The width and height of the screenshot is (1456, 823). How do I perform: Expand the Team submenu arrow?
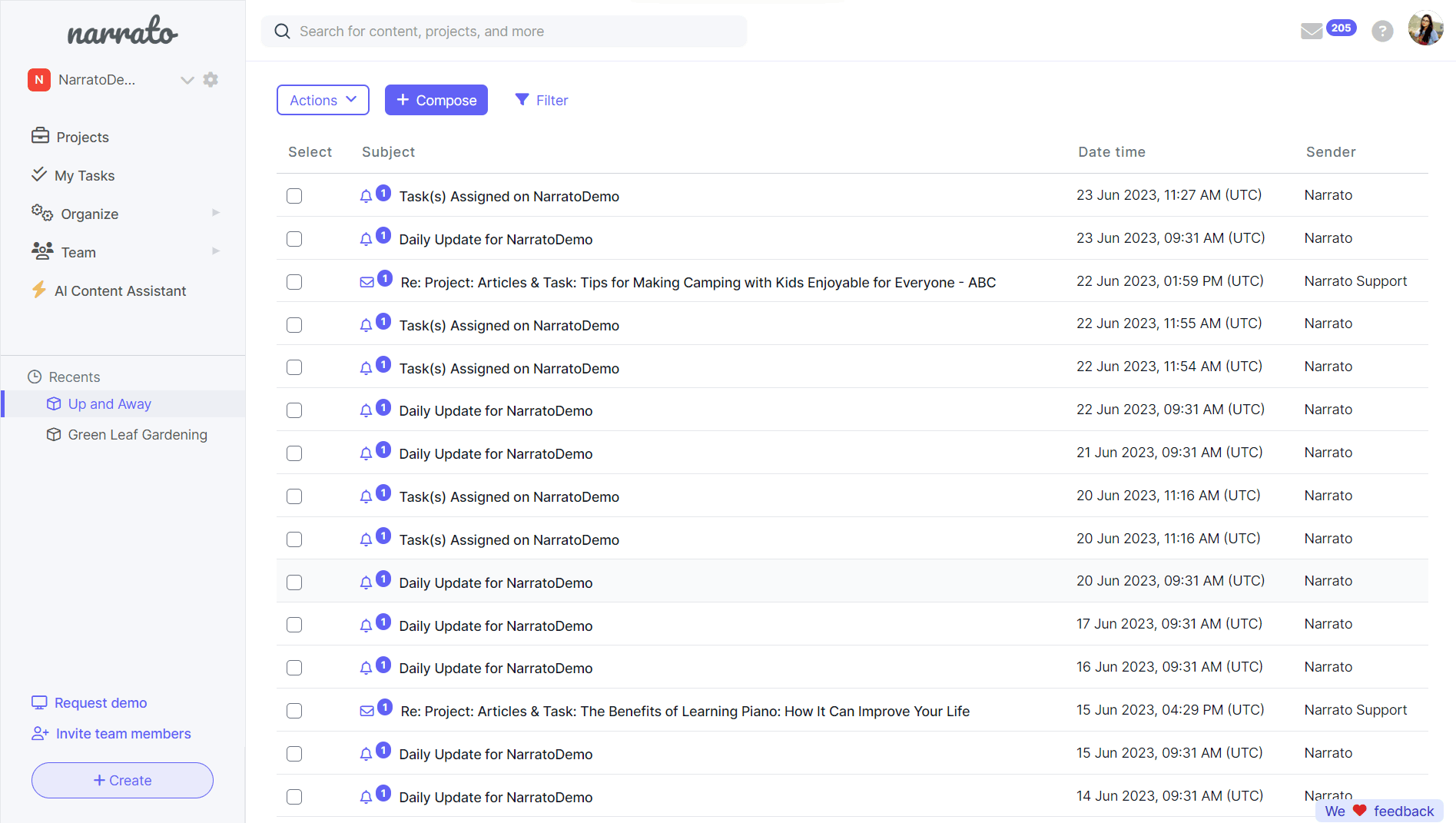tap(216, 251)
